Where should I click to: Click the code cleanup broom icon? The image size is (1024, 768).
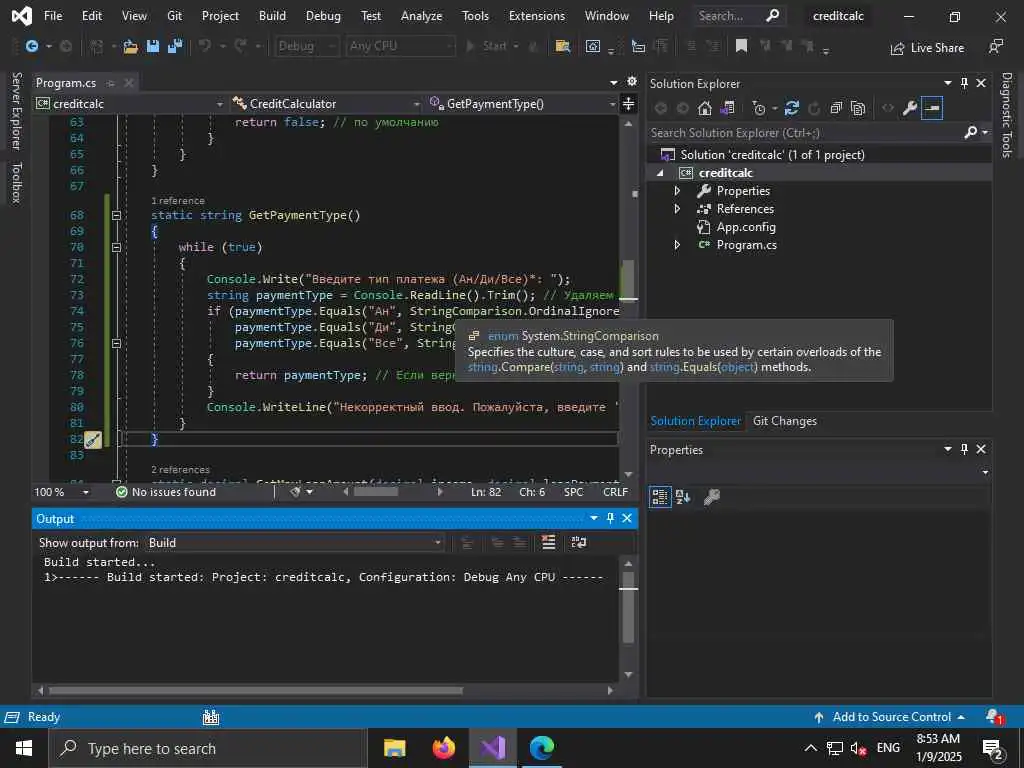tap(295, 492)
